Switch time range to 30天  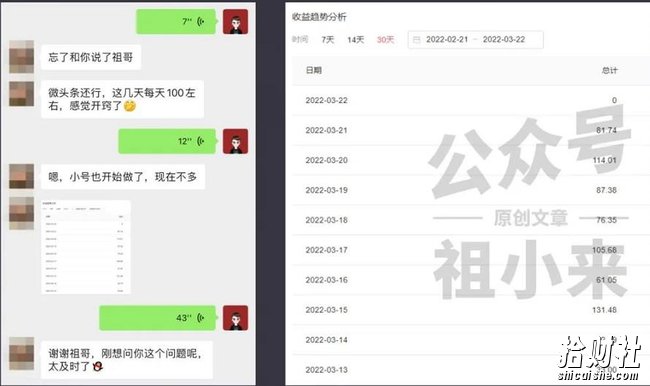[x=385, y=40]
